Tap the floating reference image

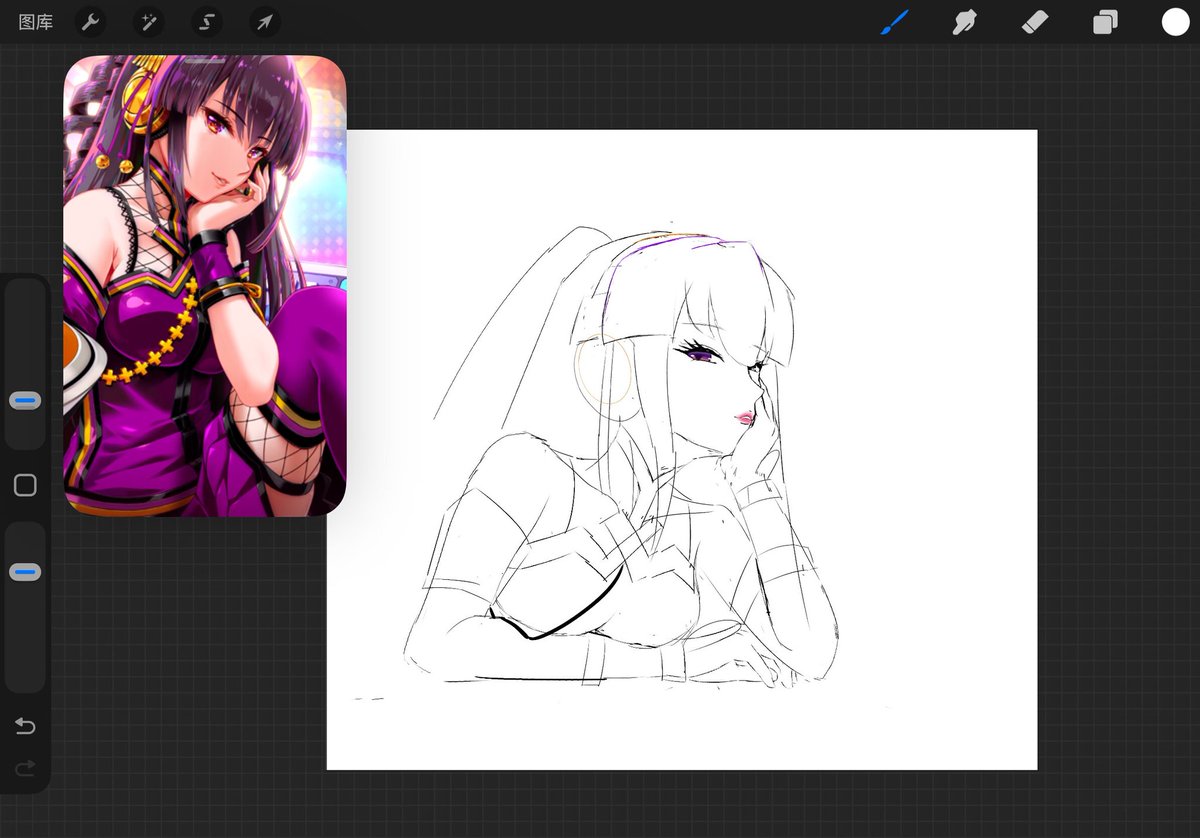click(205, 286)
